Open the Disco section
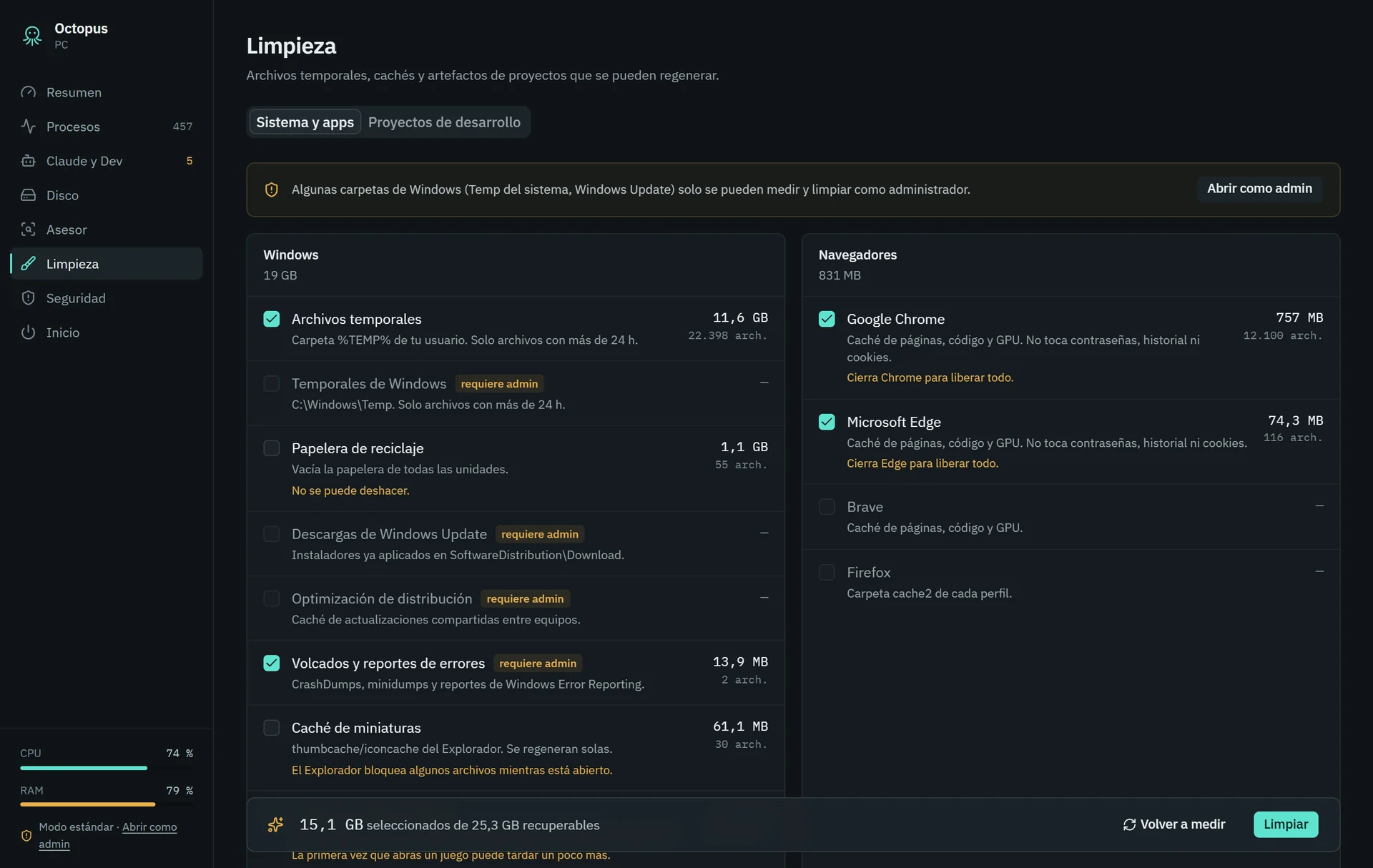Viewport: 1373px width, 868px height. [x=107, y=195]
